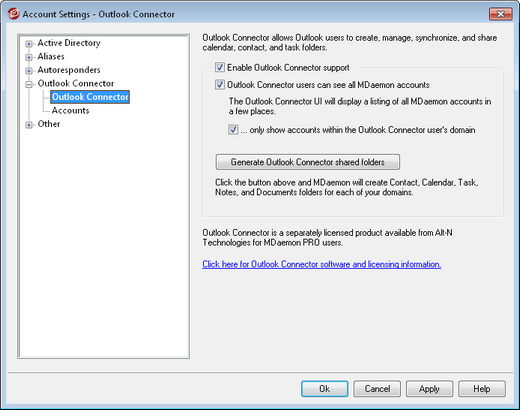Toggle only show accounts within user's domain
The width and height of the screenshot is (520, 410).
[x=233, y=129]
